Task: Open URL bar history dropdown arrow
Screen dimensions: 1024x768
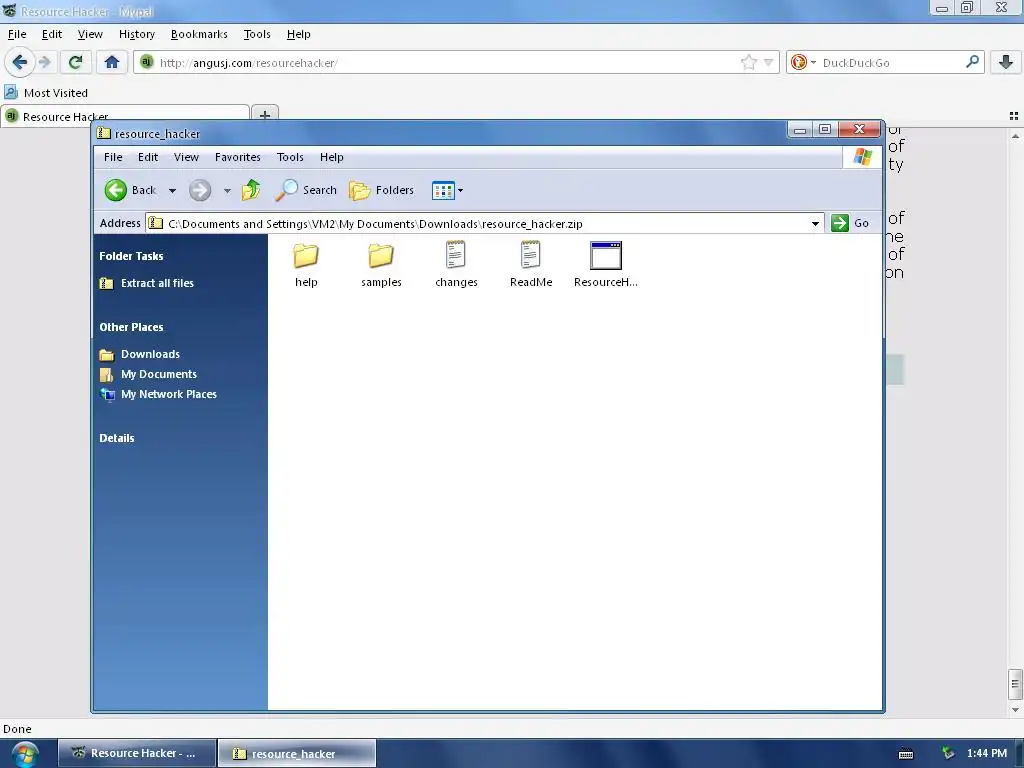Action: tap(769, 63)
